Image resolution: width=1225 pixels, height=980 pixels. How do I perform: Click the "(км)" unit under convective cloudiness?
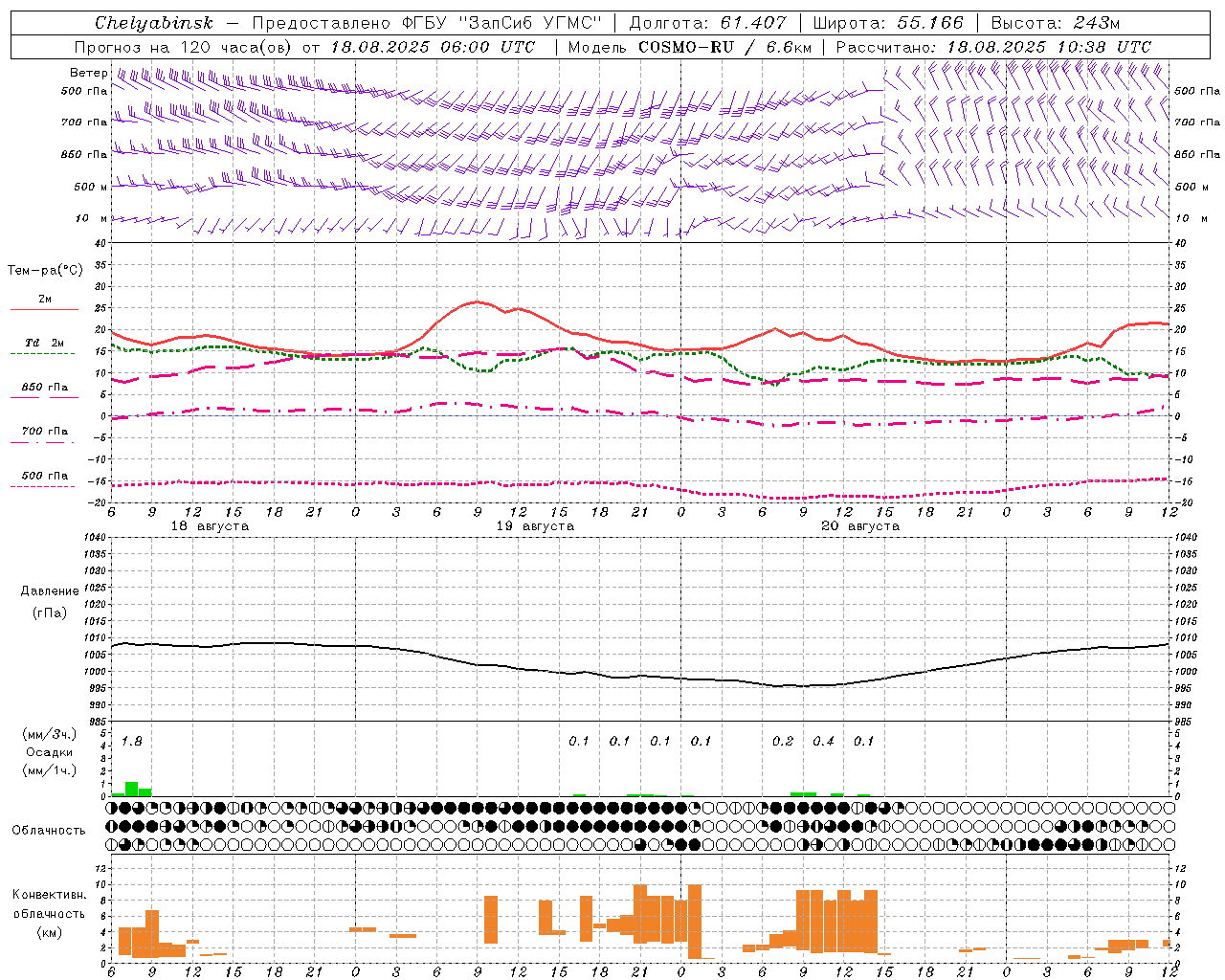pyautogui.click(x=49, y=932)
